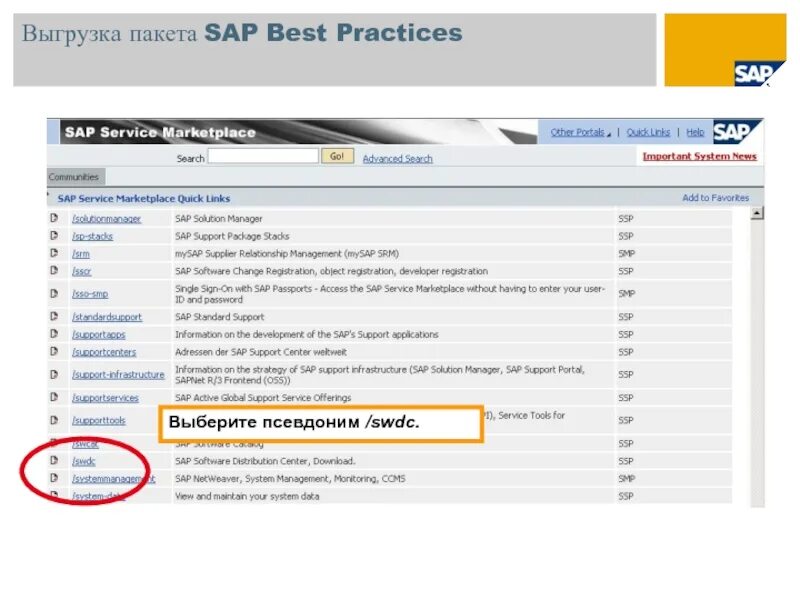Open the /supporttools link
800x600 pixels.
[98, 420]
